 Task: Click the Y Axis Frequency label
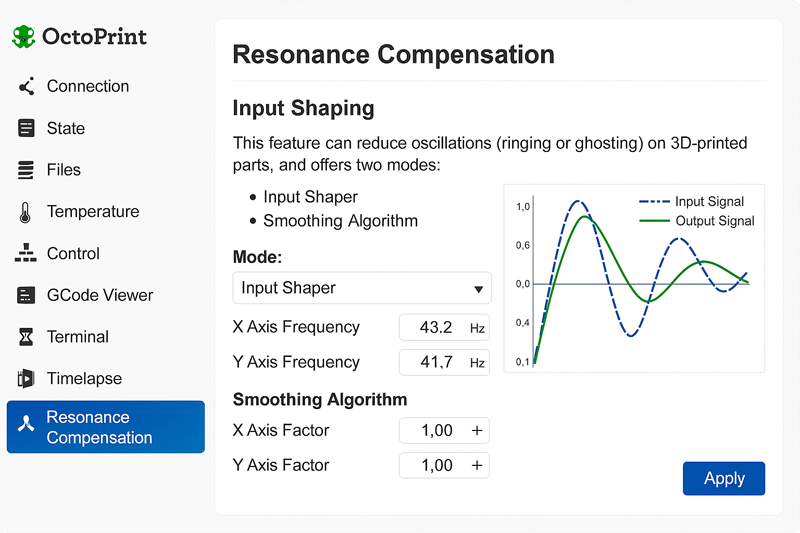296,362
